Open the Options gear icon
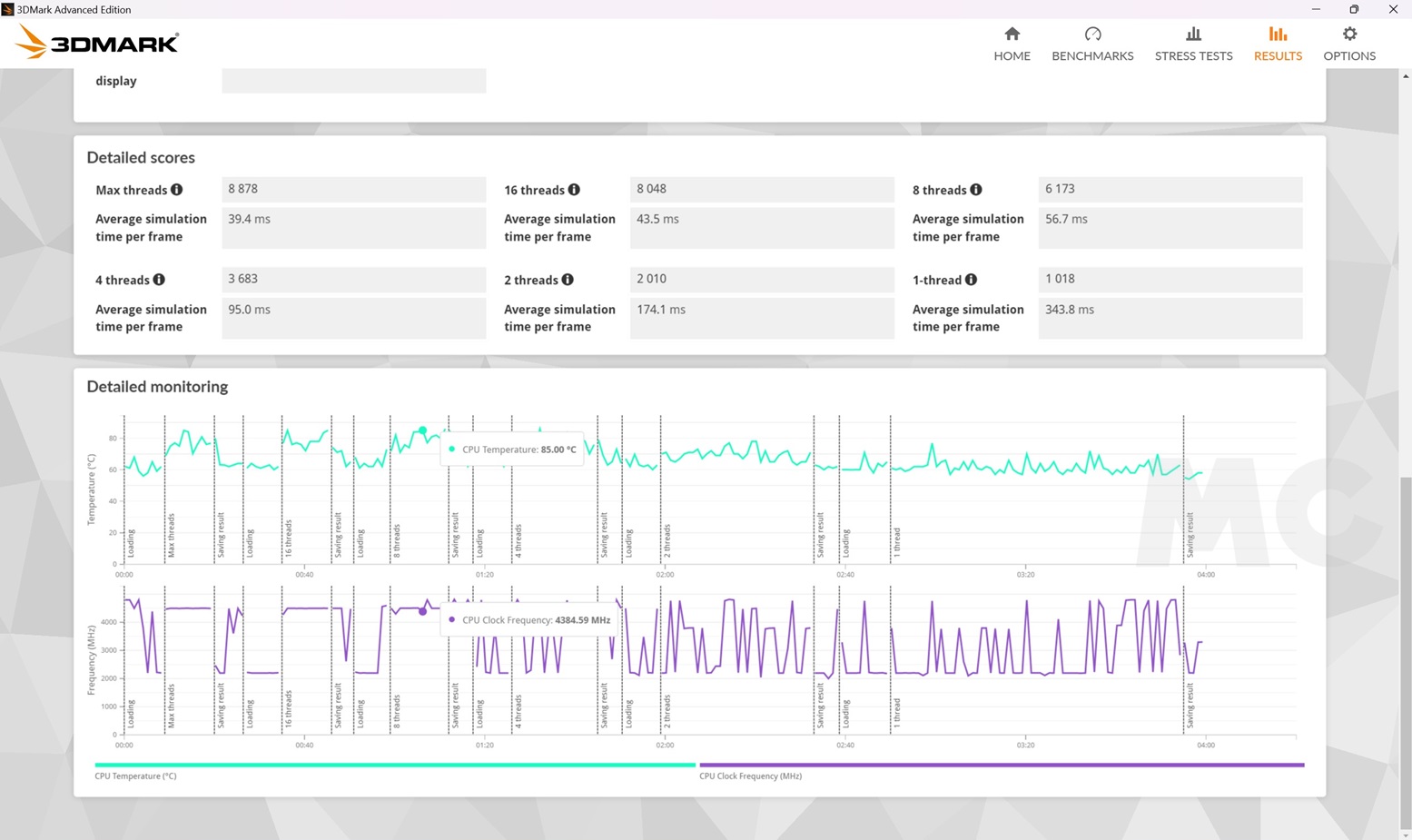This screenshot has height=840, width=1412. coord(1349,35)
